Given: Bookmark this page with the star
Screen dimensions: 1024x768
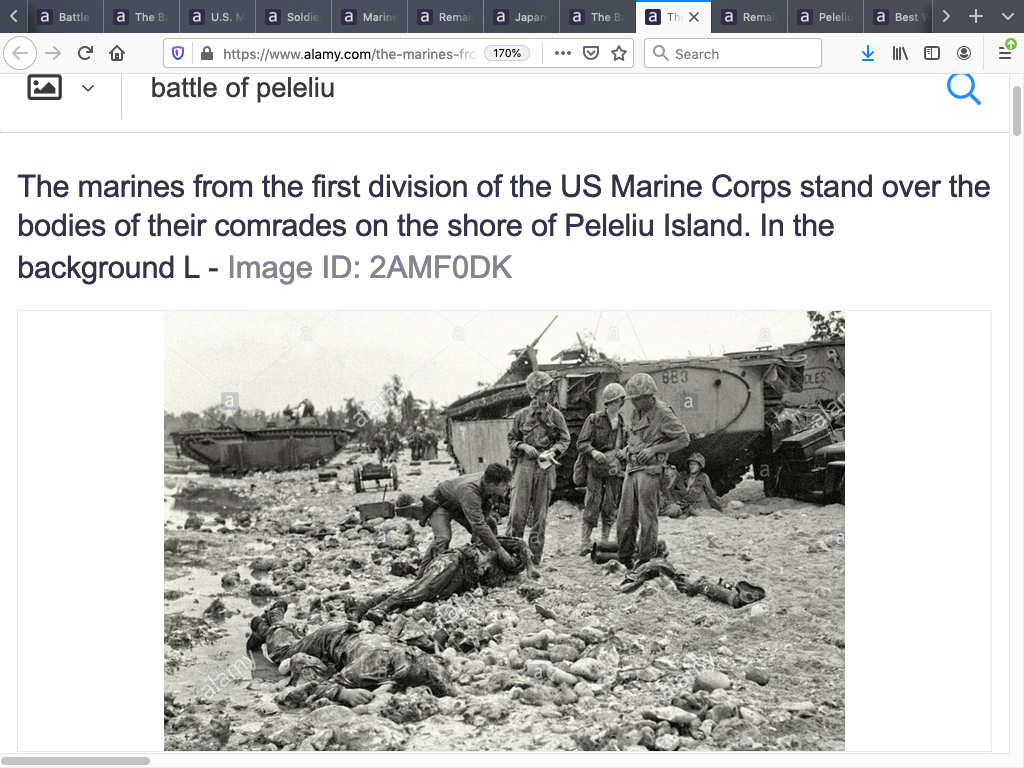Looking at the screenshot, I should tap(619, 54).
